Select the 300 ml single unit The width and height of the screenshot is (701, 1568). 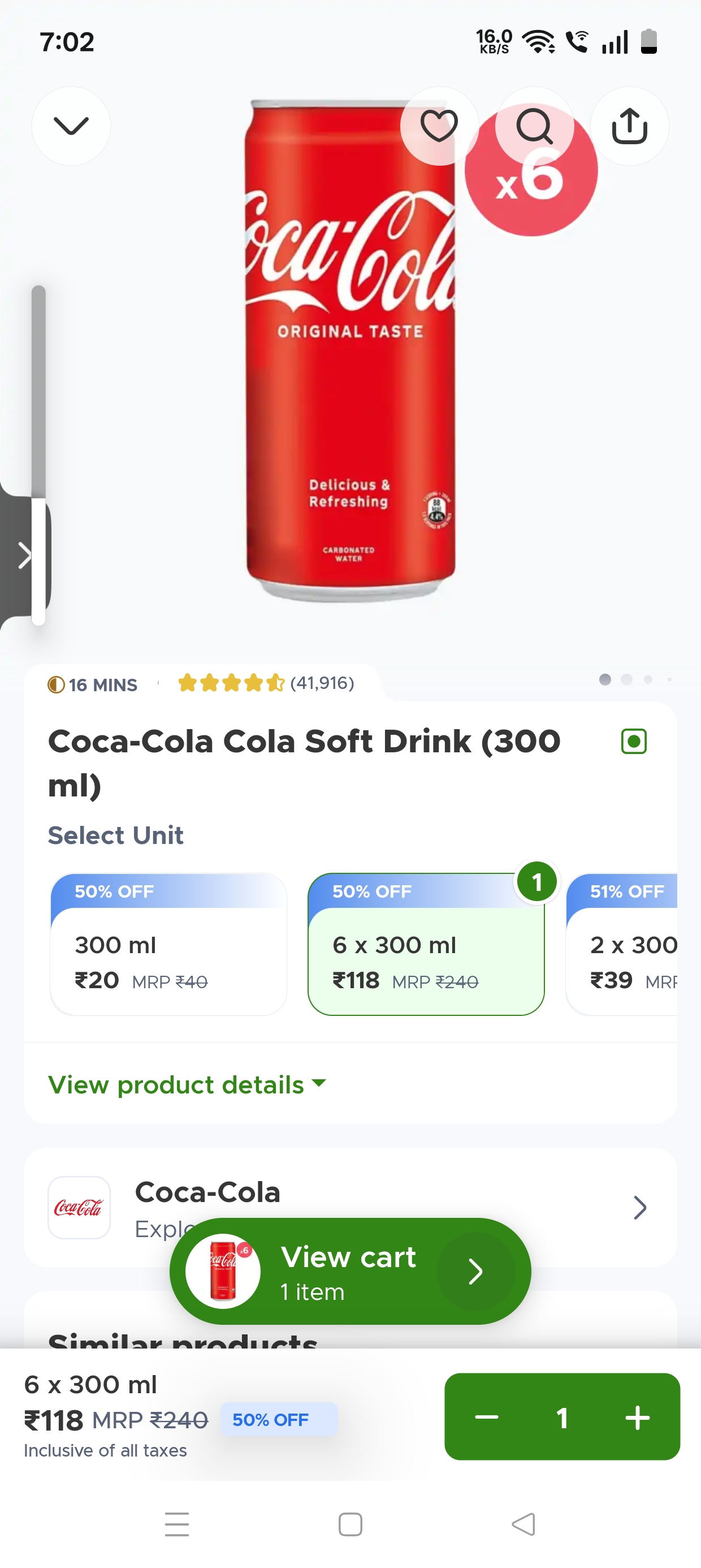click(168, 945)
